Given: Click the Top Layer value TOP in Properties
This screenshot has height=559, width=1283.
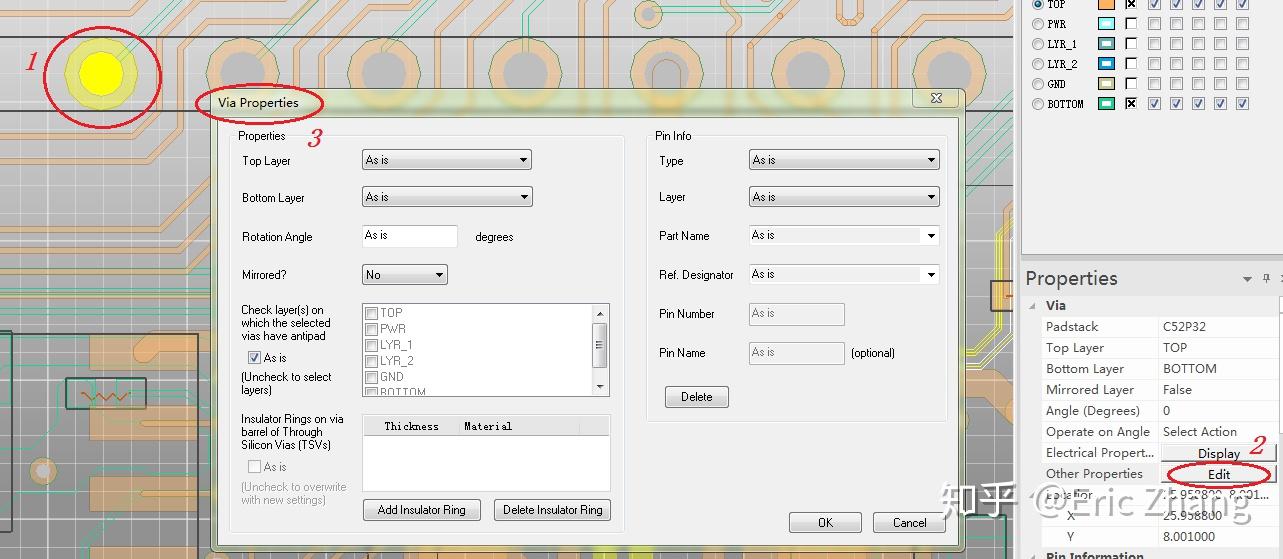Looking at the screenshot, I should pos(1175,348).
